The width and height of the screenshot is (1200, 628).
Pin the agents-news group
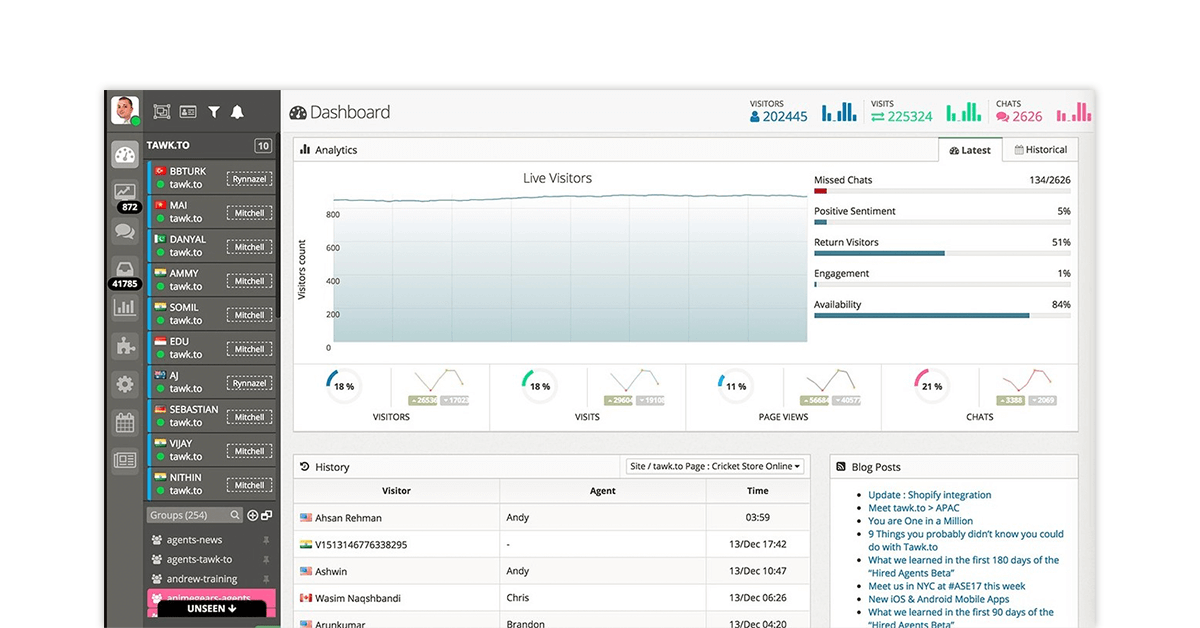click(266, 540)
